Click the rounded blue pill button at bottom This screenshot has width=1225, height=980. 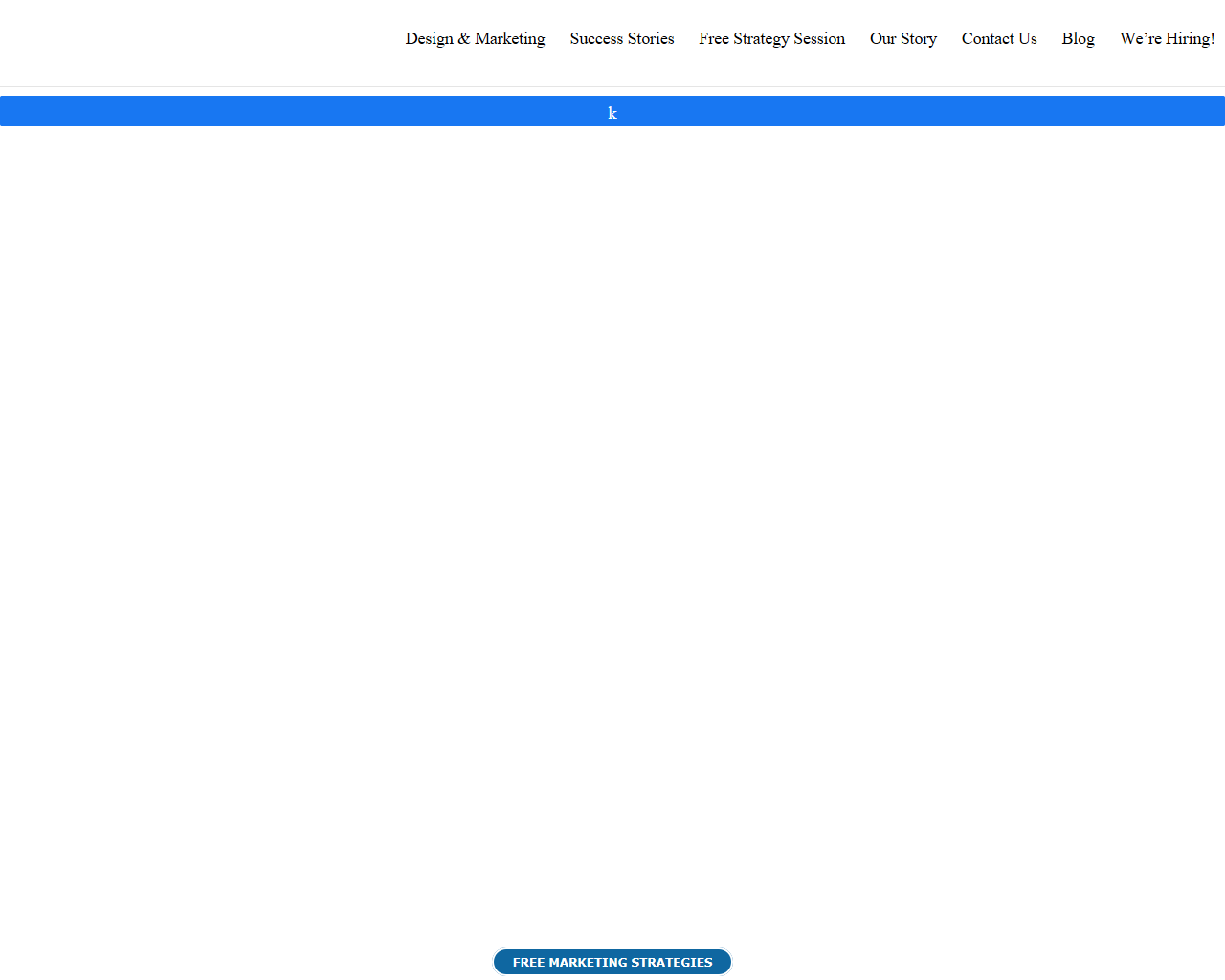click(612, 962)
